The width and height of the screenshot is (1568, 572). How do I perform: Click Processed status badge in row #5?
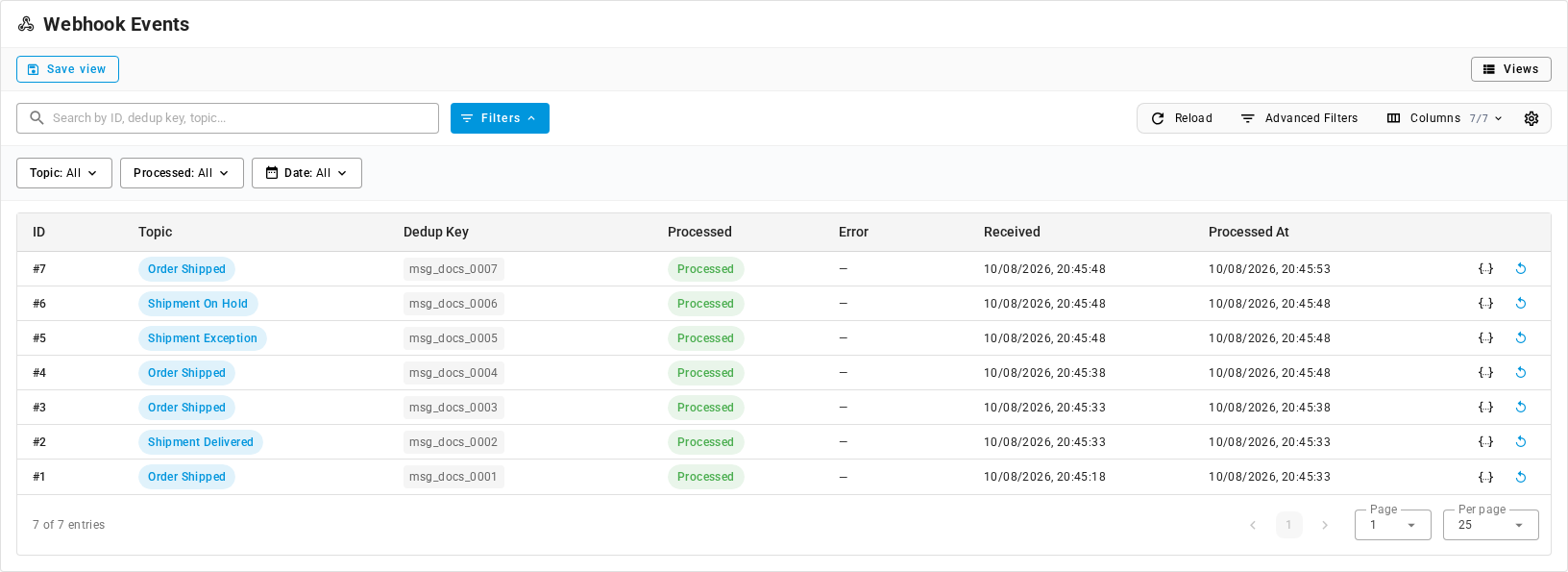click(705, 338)
